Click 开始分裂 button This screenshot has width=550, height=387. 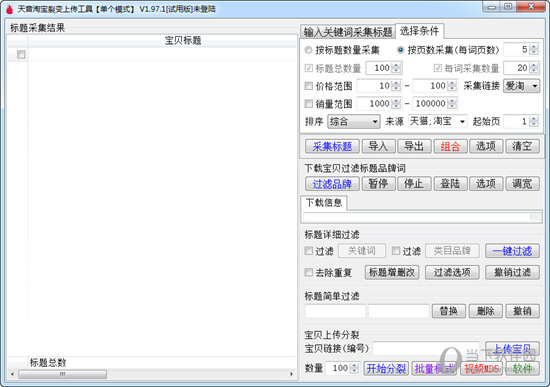coord(386,368)
